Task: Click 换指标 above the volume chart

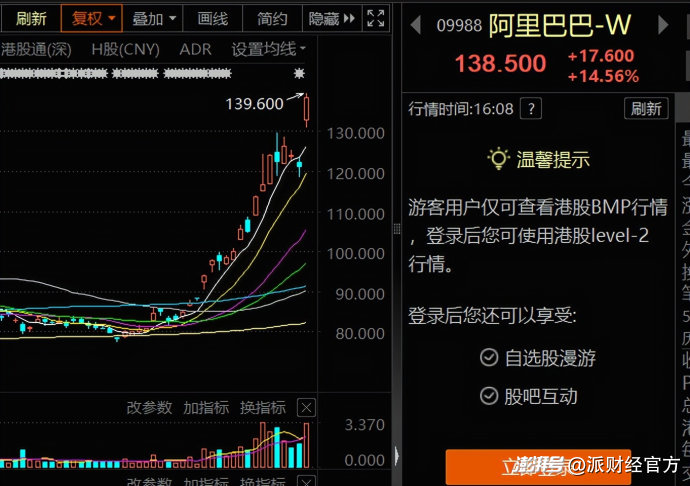Action: (x=263, y=407)
